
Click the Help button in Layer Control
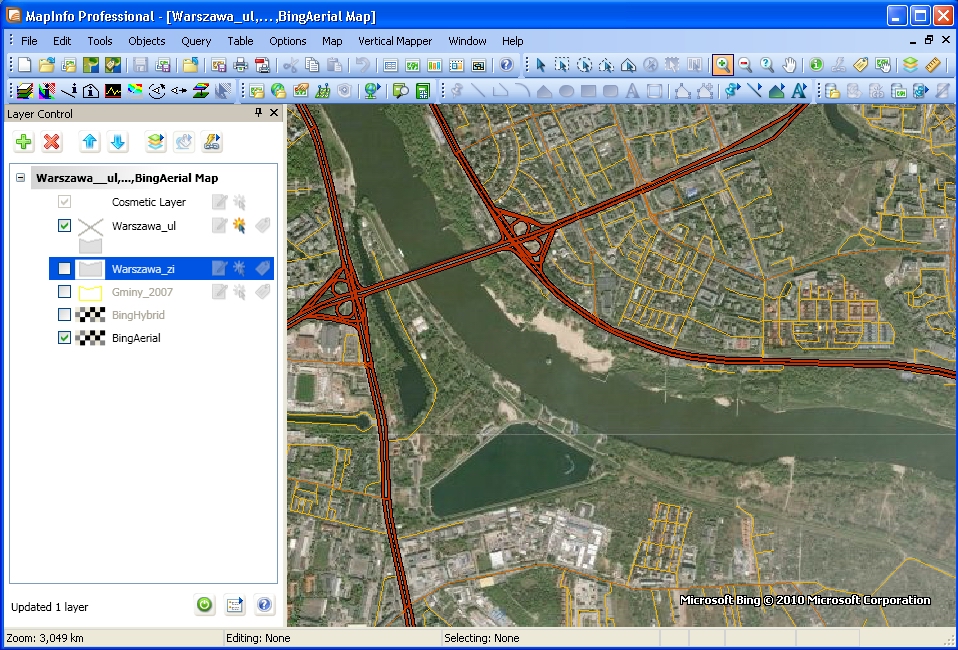(264, 605)
